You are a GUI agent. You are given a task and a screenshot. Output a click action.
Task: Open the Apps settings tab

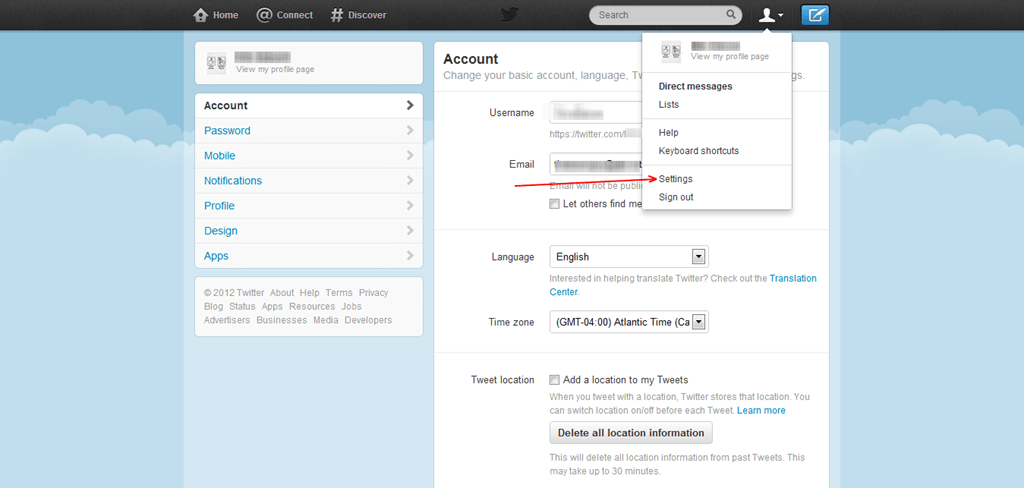tap(309, 255)
